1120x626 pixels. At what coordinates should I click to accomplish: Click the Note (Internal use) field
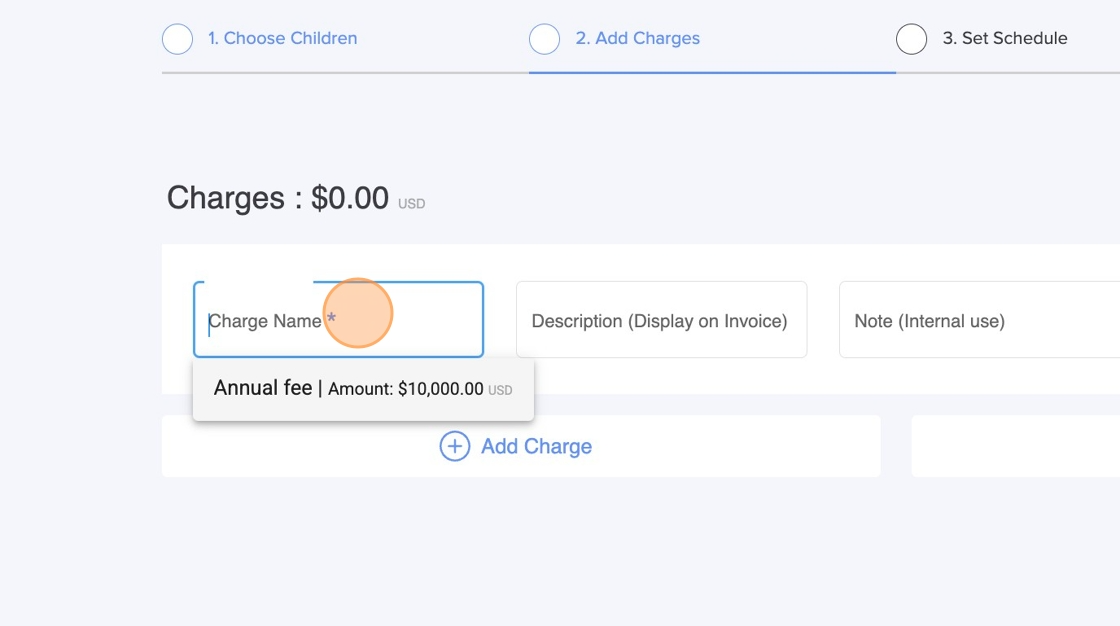point(978,321)
